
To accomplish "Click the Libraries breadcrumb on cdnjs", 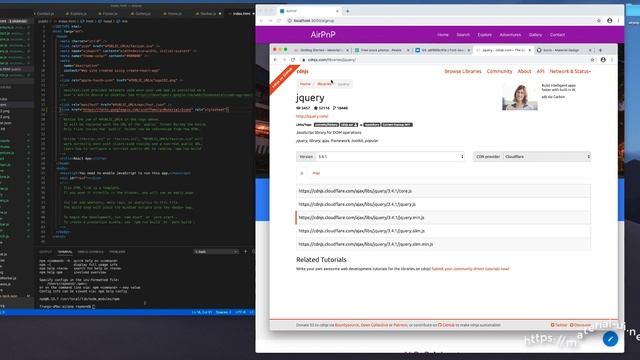I will pyautogui.click(x=324, y=84).
